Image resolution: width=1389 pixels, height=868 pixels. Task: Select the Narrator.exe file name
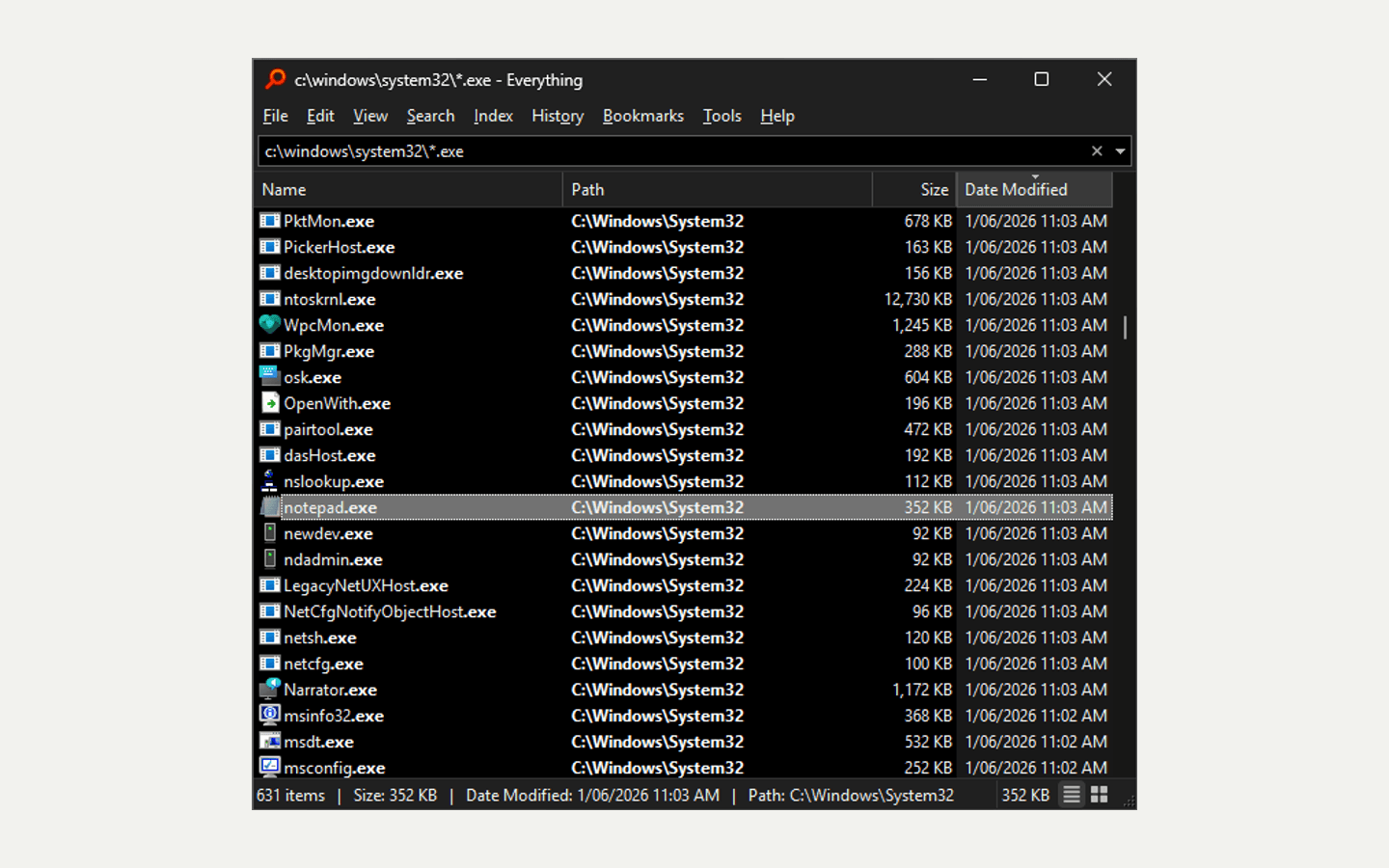click(331, 690)
